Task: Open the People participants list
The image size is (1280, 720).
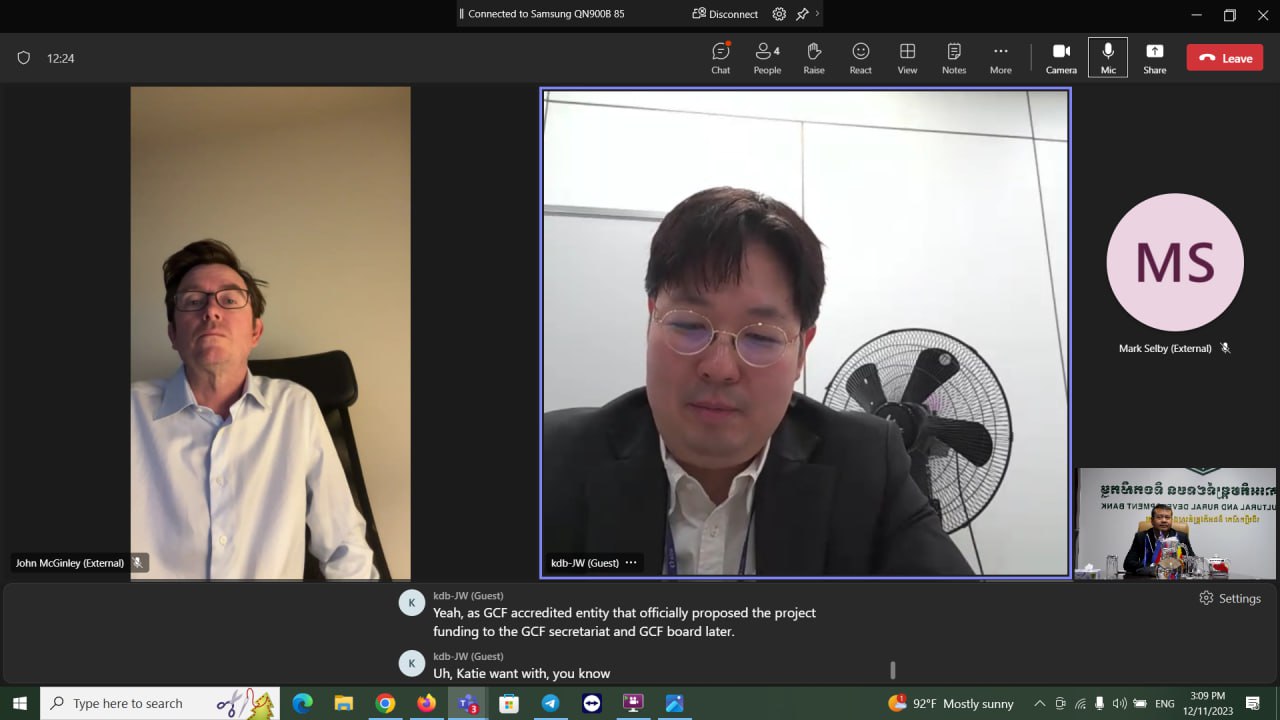Action: click(767, 58)
